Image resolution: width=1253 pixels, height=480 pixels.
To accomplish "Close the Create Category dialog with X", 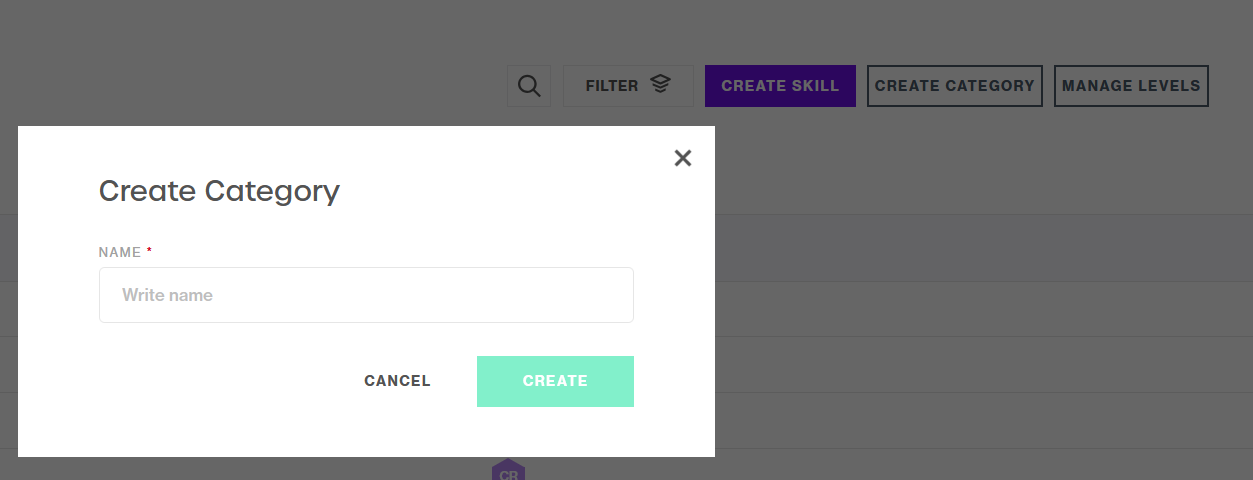I will (x=683, y=158).
